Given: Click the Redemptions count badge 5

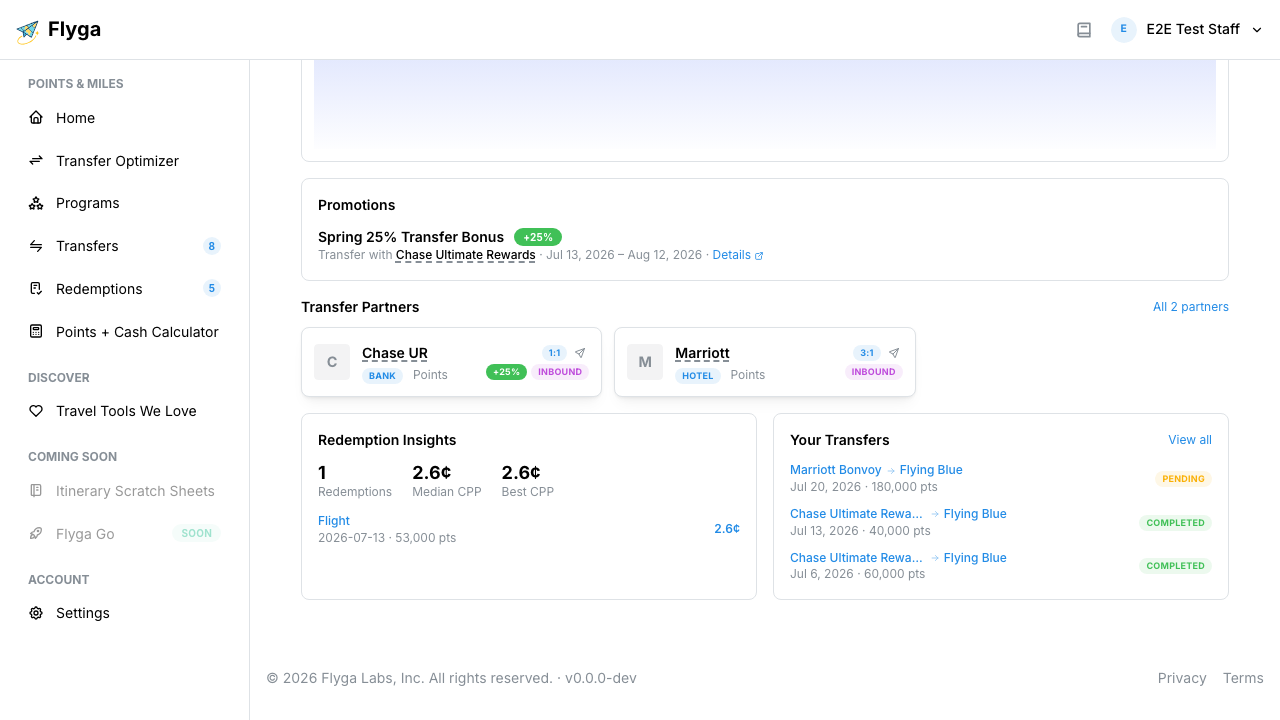Looking at the screenshot, I should 211,289.
